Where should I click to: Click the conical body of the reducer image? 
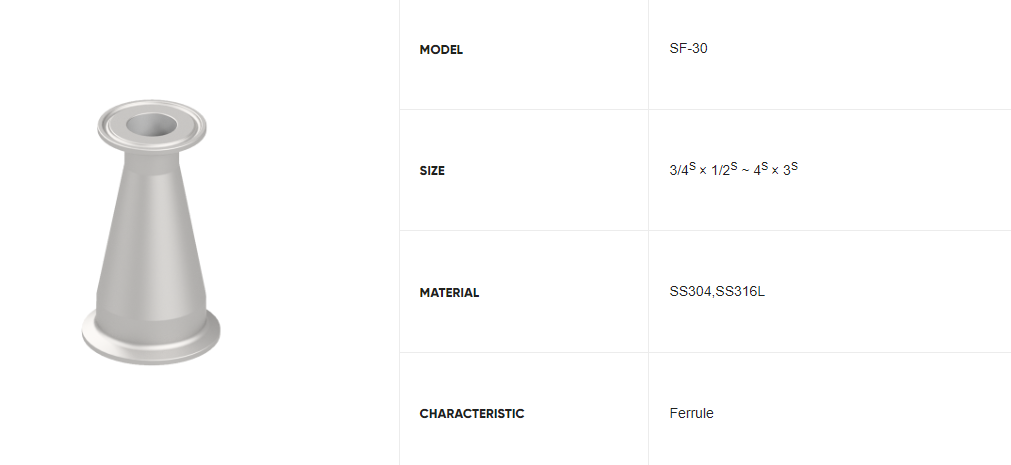(x=151, y=233)
